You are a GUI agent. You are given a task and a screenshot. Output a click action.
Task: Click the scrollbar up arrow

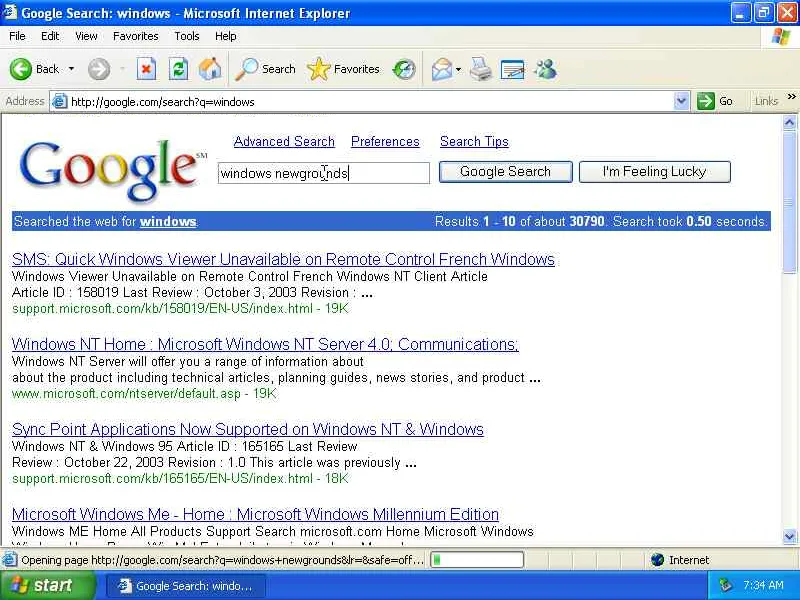(789, 122)
